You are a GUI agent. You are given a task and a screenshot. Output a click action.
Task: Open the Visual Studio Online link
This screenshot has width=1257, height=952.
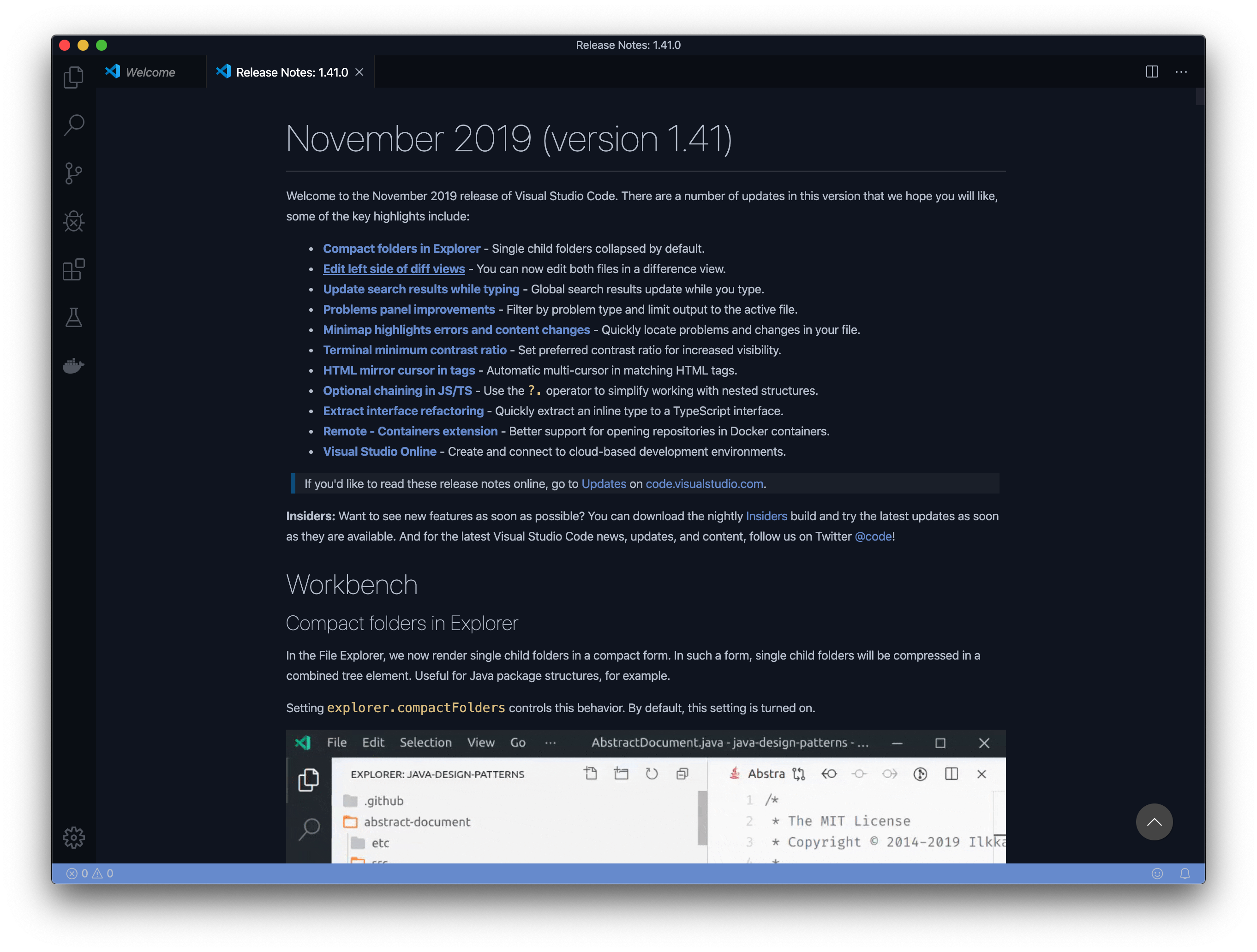[x=380, y=452]
